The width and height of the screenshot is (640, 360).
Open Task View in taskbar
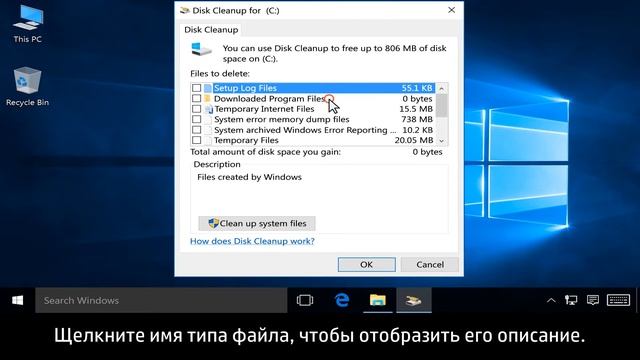click(305, 300)
